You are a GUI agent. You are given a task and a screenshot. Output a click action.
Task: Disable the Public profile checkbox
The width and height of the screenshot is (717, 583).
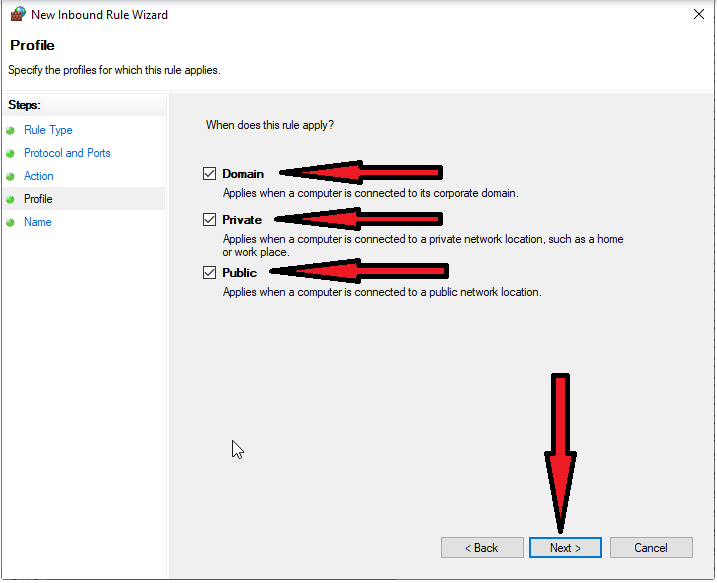pyautogui.click(x=209, y=273)
